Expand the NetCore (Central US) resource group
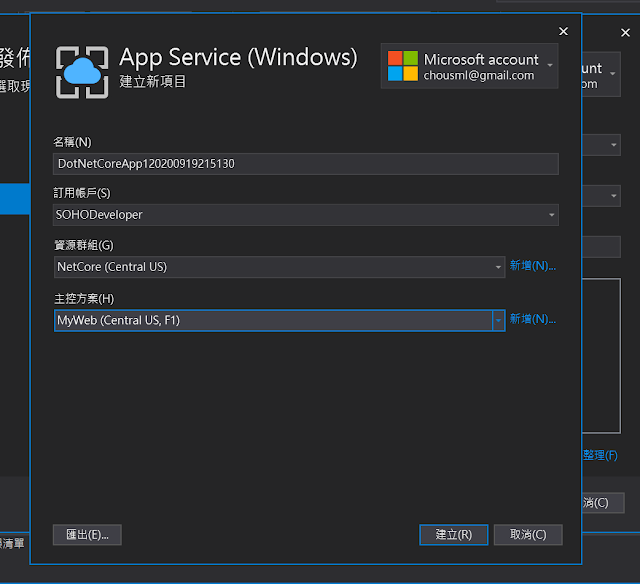The image size is (640, 584). [x=280, y=267]
